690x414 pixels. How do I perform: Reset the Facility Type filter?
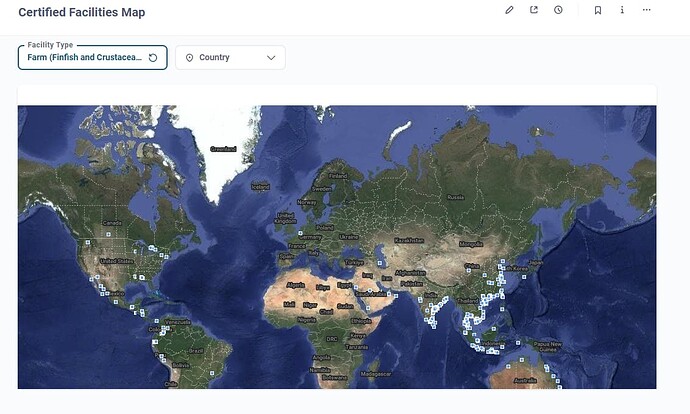pos(153,58)
